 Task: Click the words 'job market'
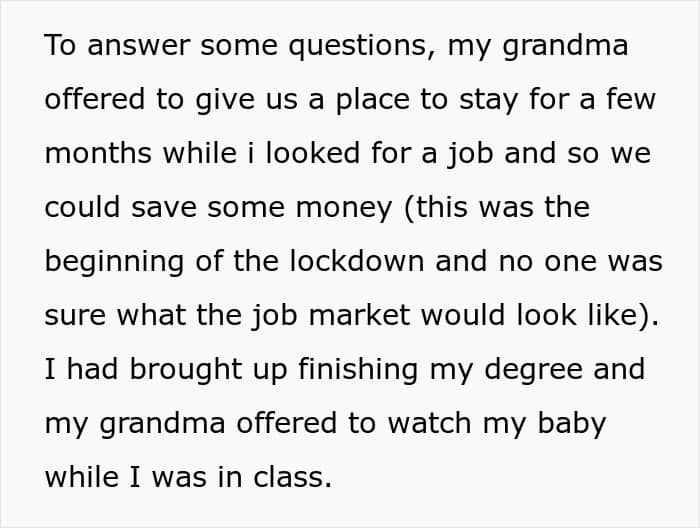(331, 316)
